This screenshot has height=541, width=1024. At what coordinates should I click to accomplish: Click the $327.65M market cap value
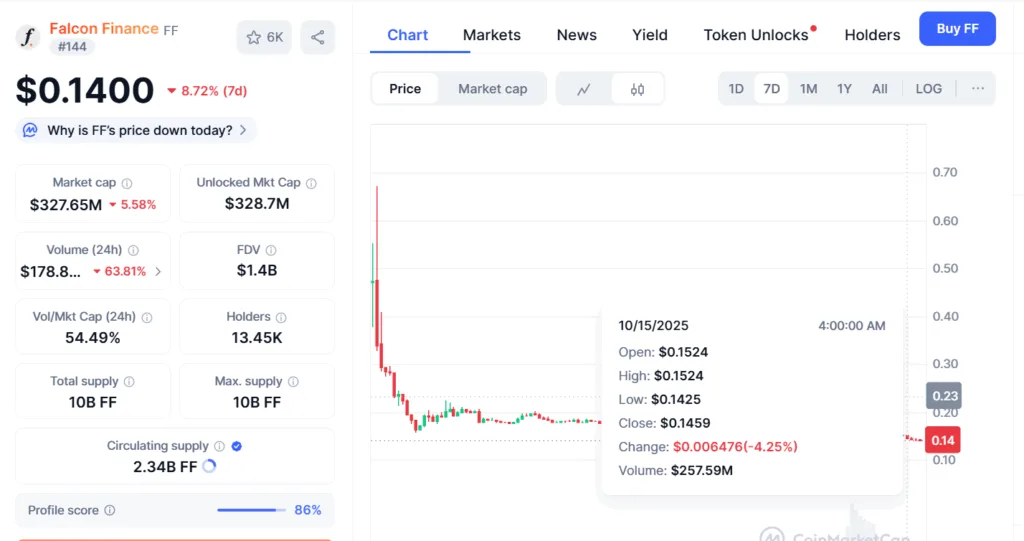tap(66, 205)
